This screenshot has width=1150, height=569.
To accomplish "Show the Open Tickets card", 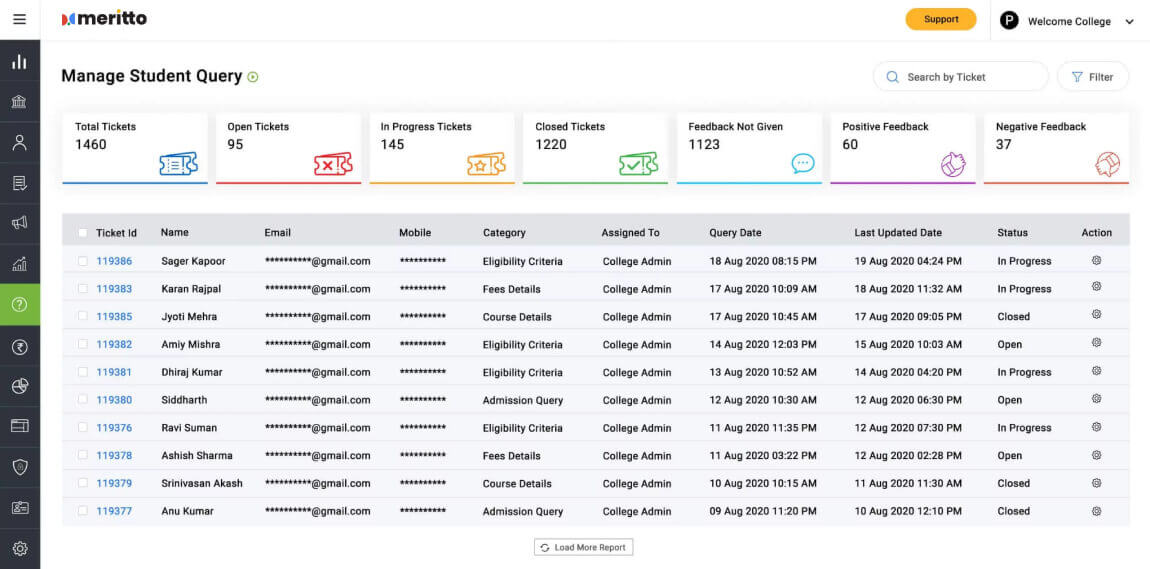I will [x=288, y=148].
